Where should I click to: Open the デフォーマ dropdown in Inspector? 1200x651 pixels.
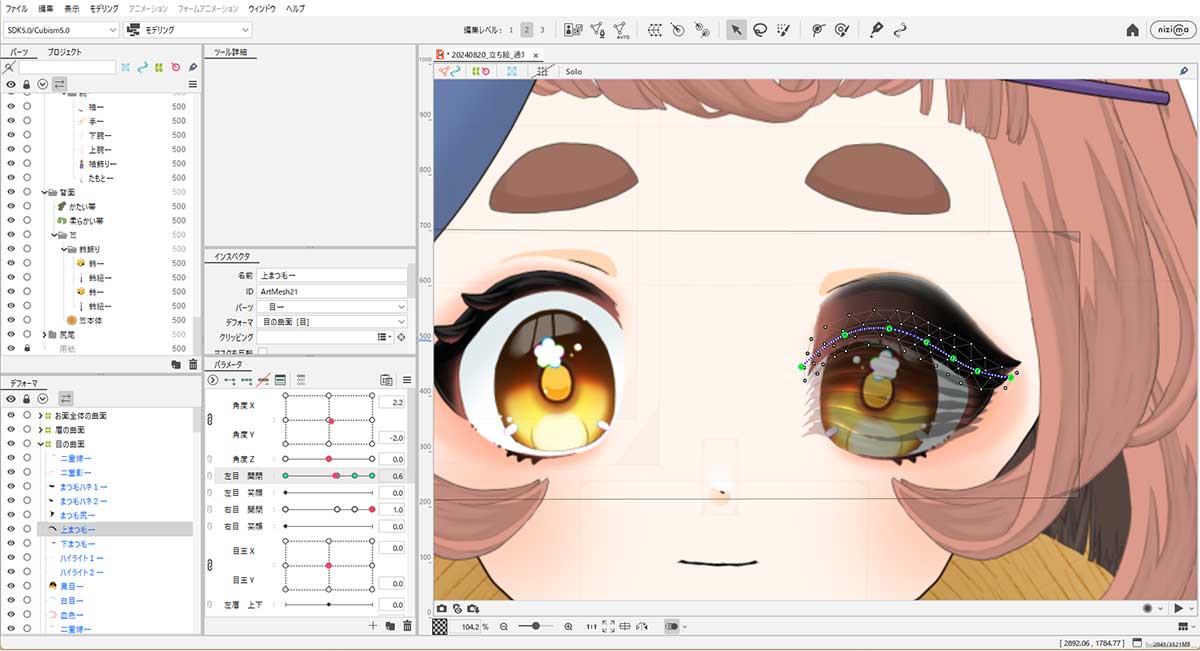click(x=332, y=321)
